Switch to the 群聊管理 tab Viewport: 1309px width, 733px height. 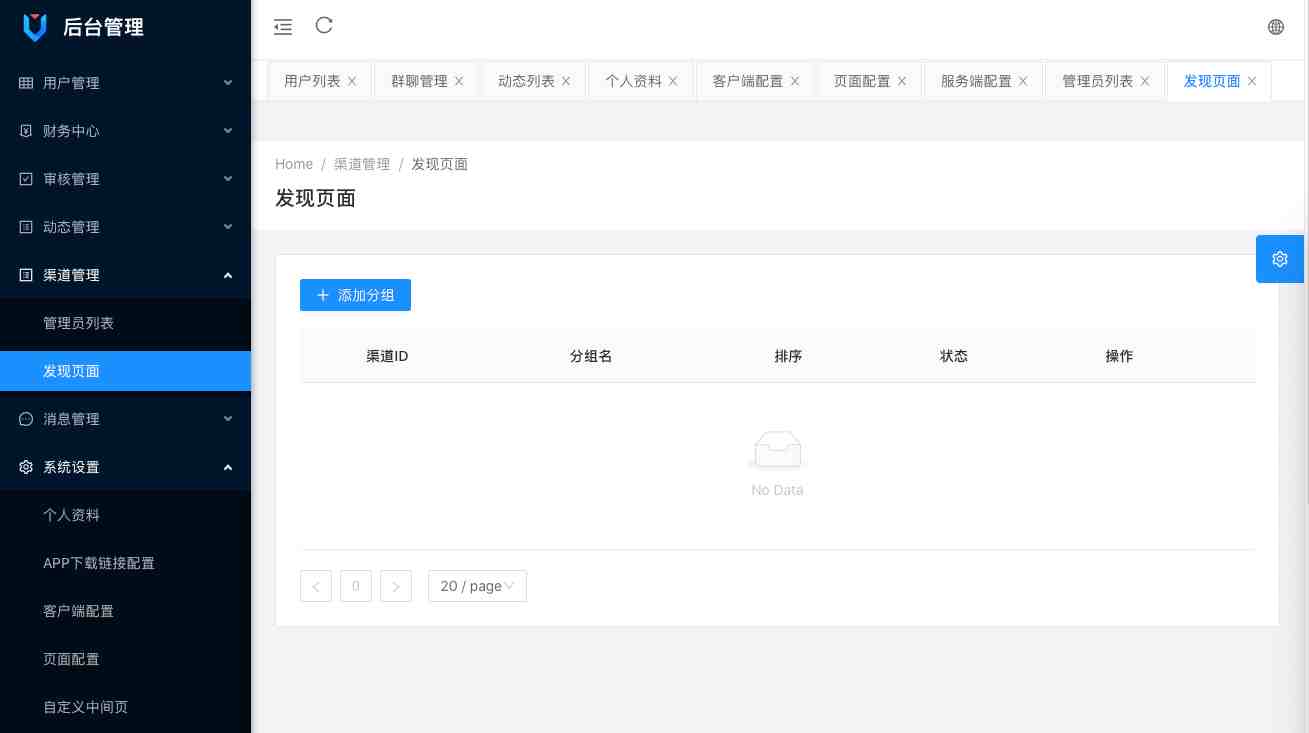(419, 82)
